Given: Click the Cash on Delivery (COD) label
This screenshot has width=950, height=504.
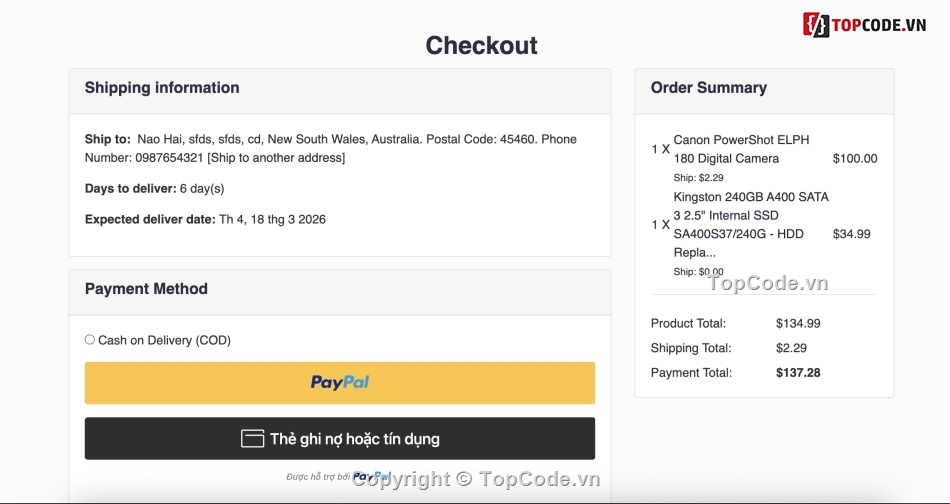Looking at the screenshot, I should click(x=164, y=340).
